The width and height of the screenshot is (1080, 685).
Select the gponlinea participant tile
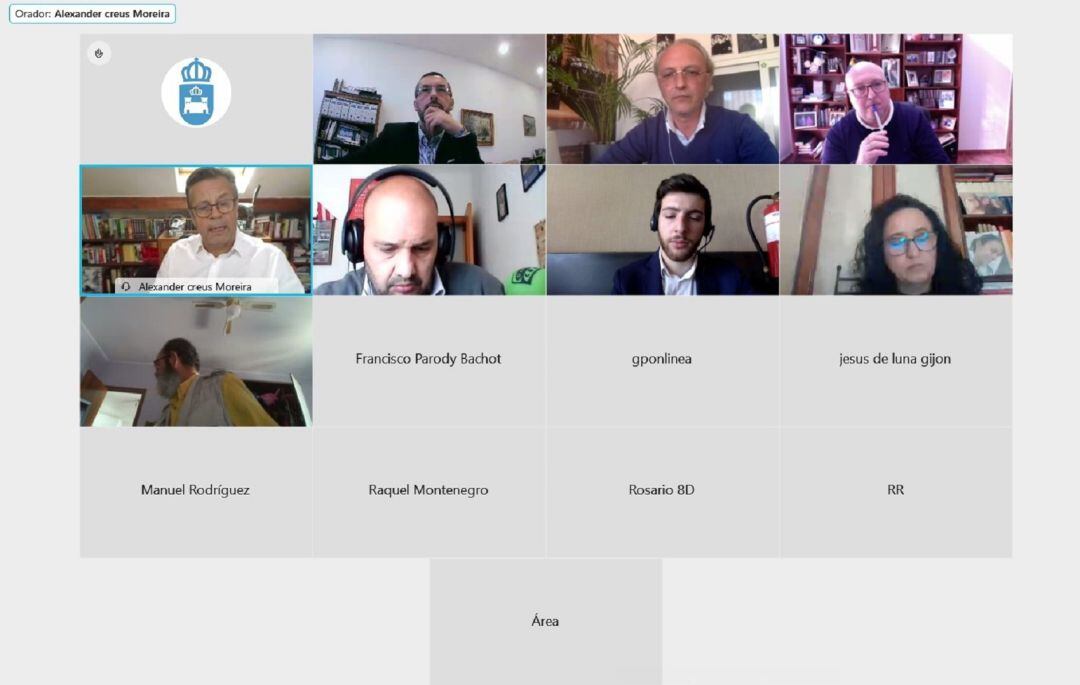[x=663, y=361]
